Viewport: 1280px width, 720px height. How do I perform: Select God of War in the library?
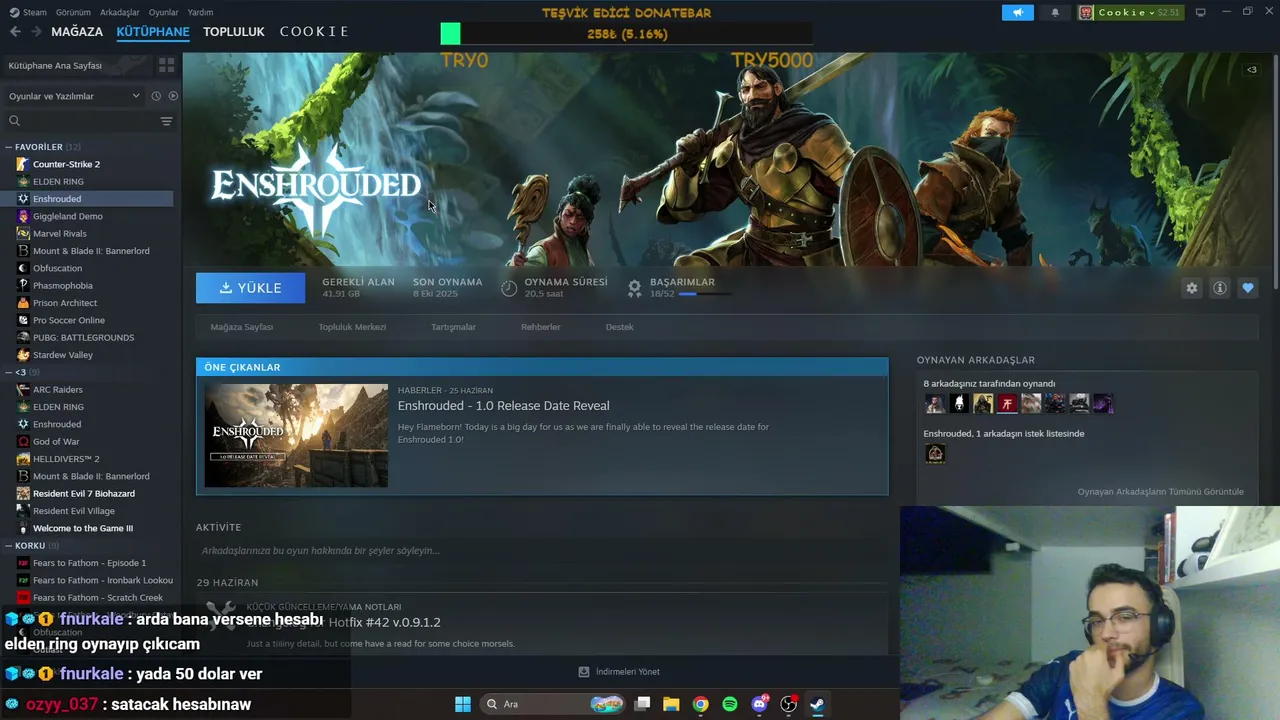pos(56,442)
